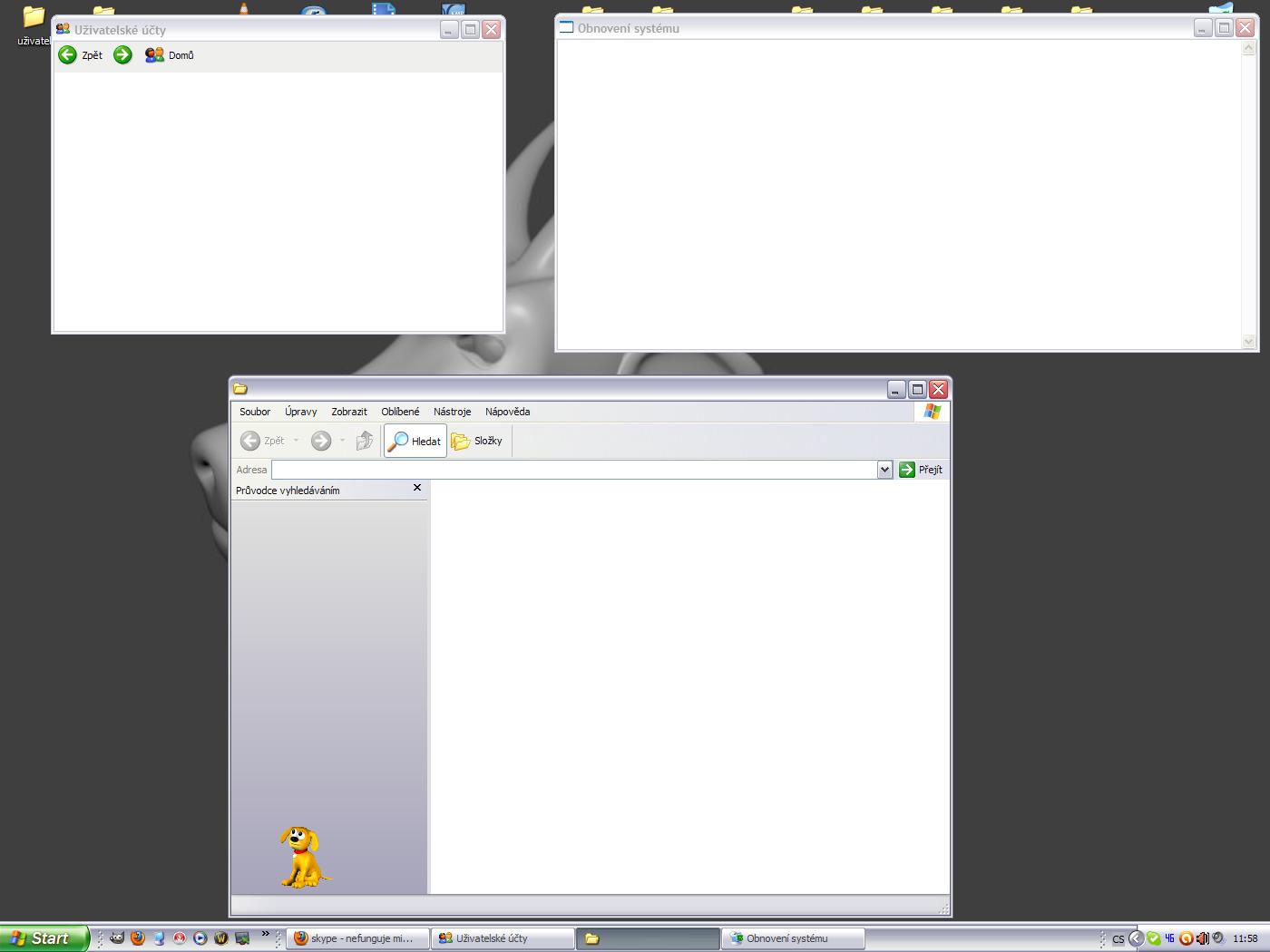This screenshot has width=1270, height=952.
Task: Click the Explorer window resize grip
Action: [x=943, y=908]
